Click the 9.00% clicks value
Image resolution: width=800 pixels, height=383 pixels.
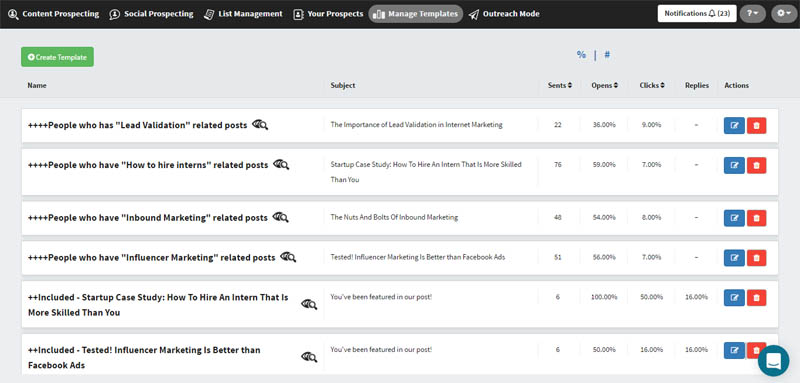coord(652,124)
